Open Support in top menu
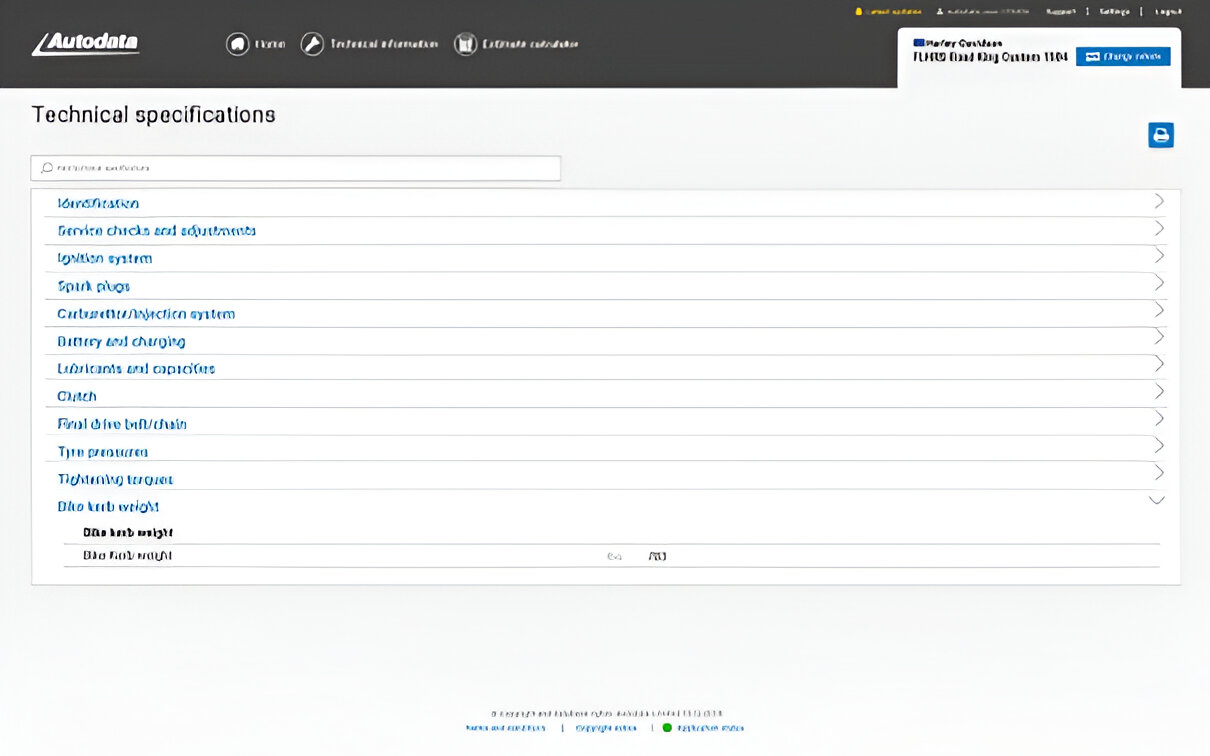Image resolution: width=1210 pixels, height=756 pixels. (1060, 12)
